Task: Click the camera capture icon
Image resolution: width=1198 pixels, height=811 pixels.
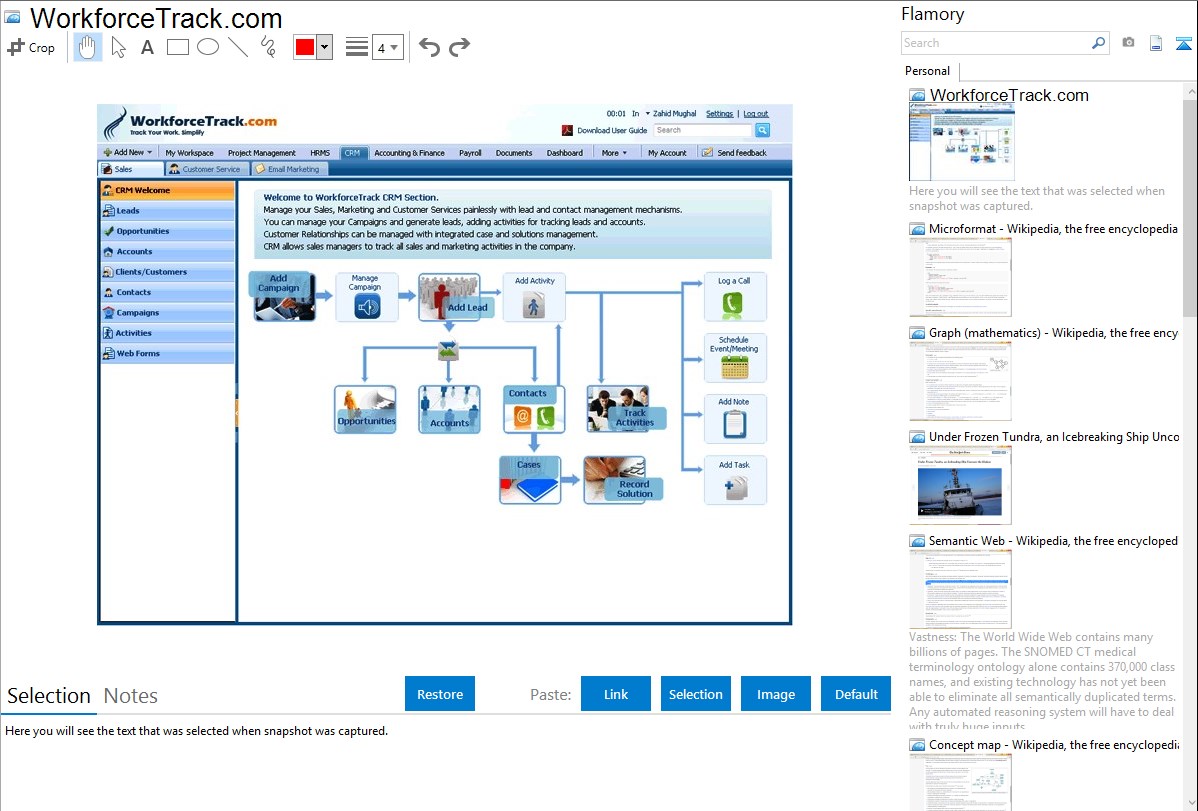Action: pyautogui.click(x=1128, y=43)
